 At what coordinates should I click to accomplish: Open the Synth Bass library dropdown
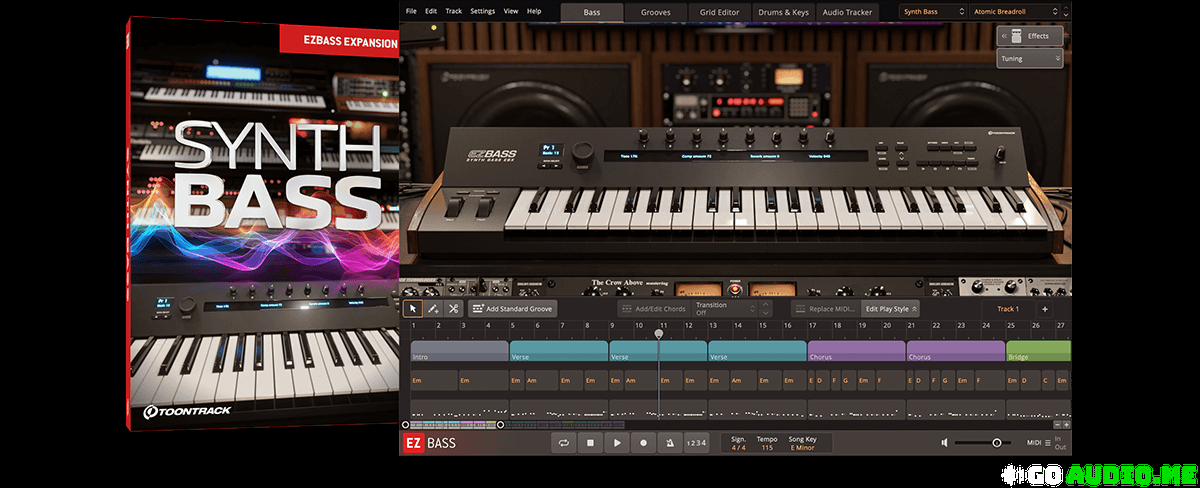[x=931, y=11]
